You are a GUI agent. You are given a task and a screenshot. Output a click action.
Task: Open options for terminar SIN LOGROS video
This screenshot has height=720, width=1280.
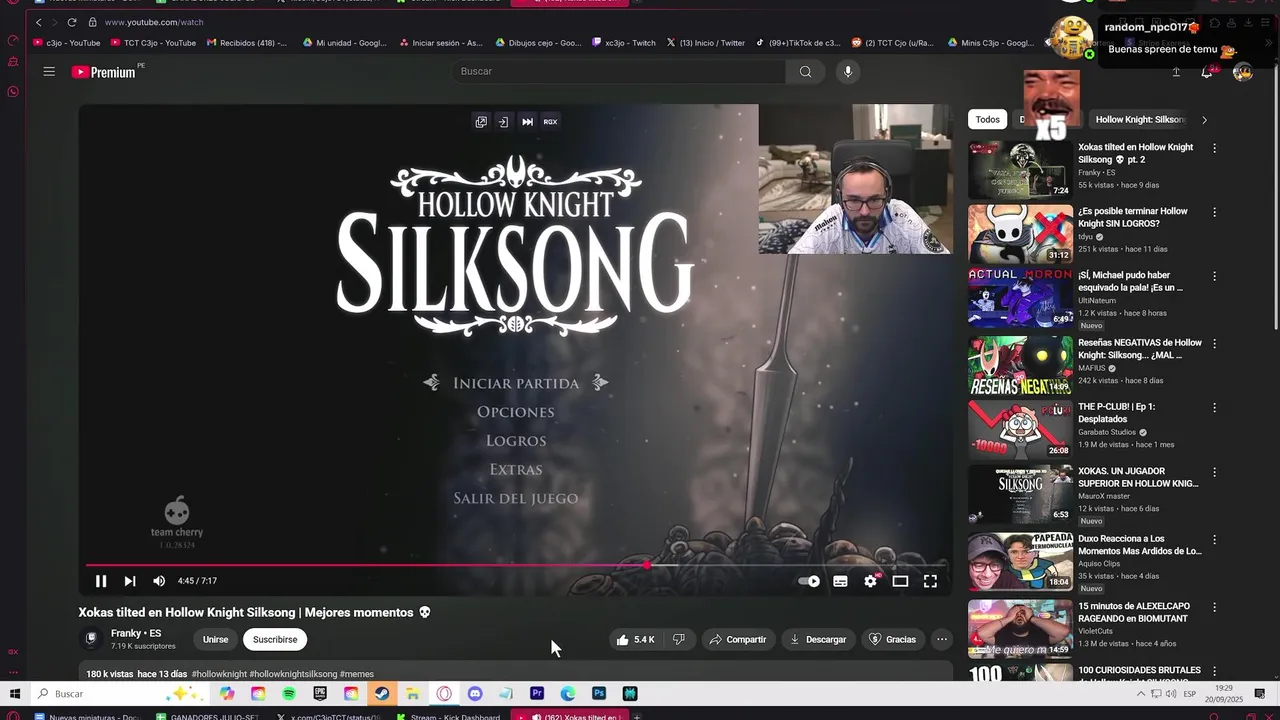coord(1215,212)
